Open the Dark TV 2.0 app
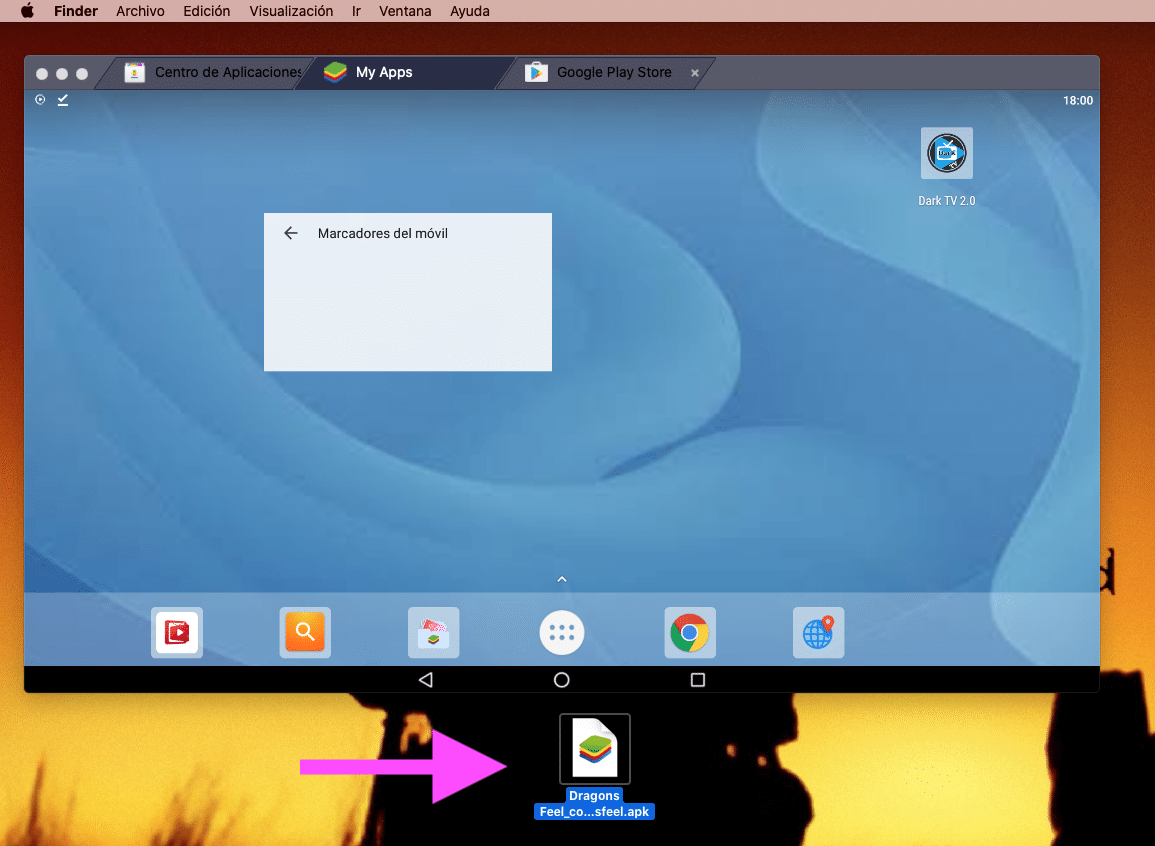Viewport: 1155px width, 846px height. click(946, 155)
